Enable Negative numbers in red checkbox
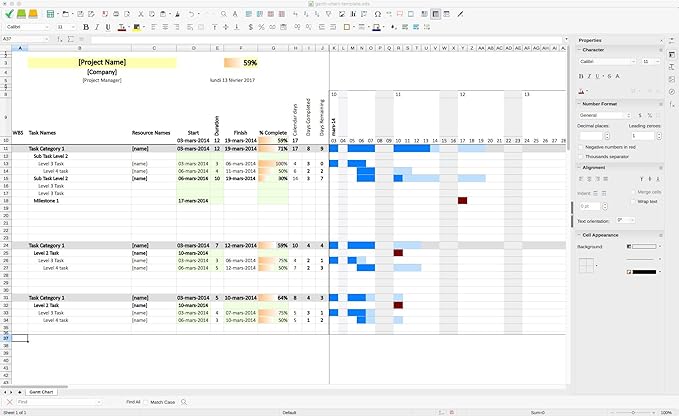Viewport: 679px width, 416px height. pos(581,147)
